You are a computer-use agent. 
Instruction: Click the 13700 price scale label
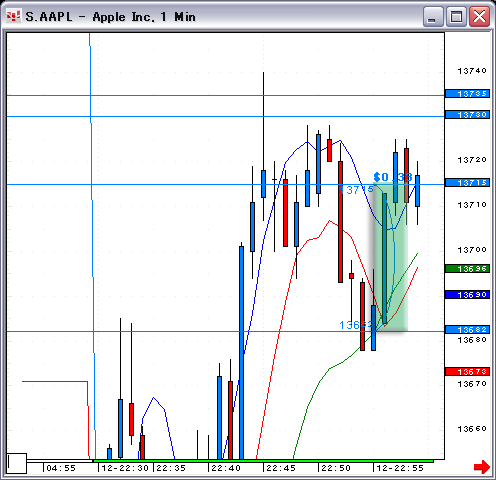coord(472,249)
